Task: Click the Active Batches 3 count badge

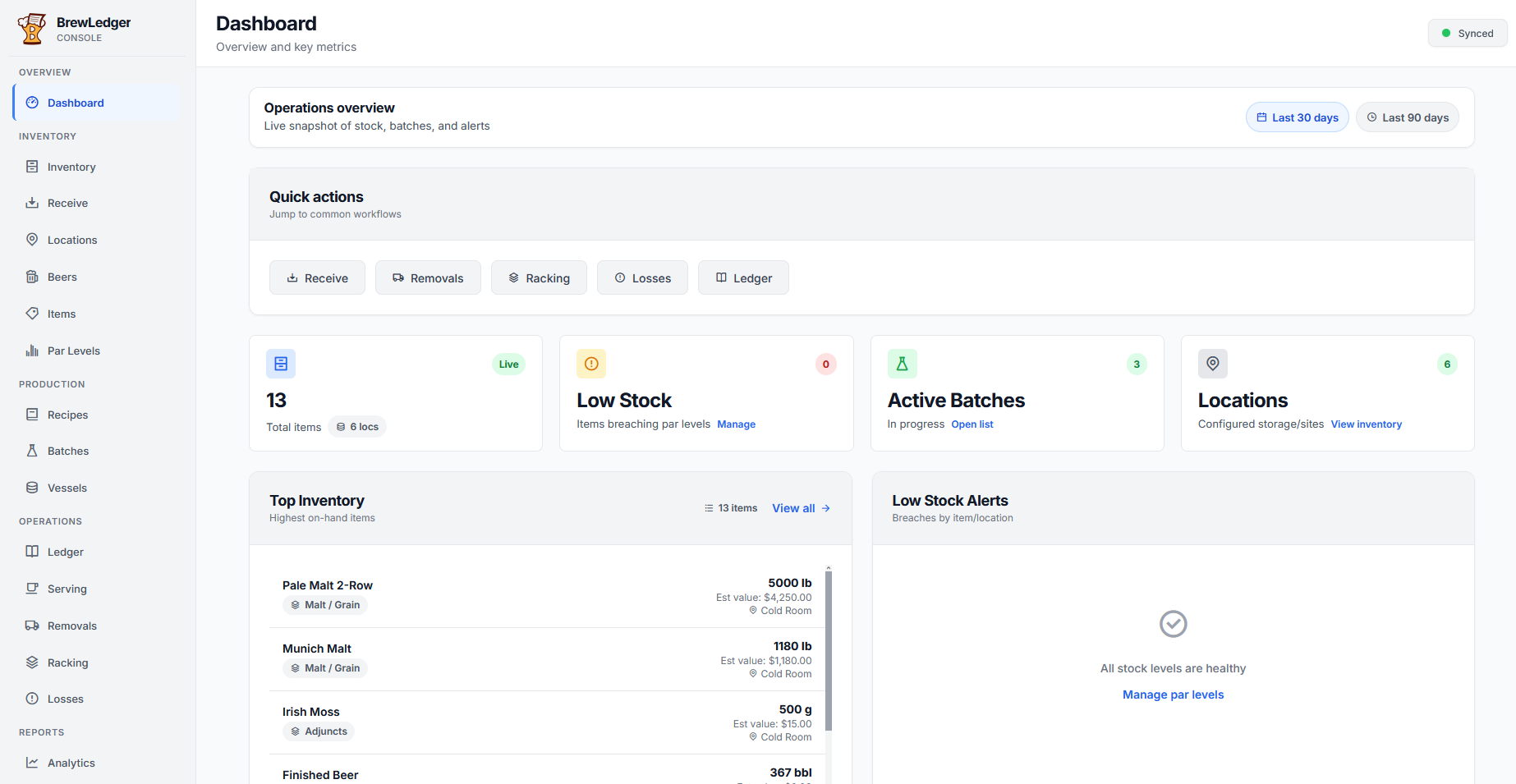Action: pos(1137,364)
